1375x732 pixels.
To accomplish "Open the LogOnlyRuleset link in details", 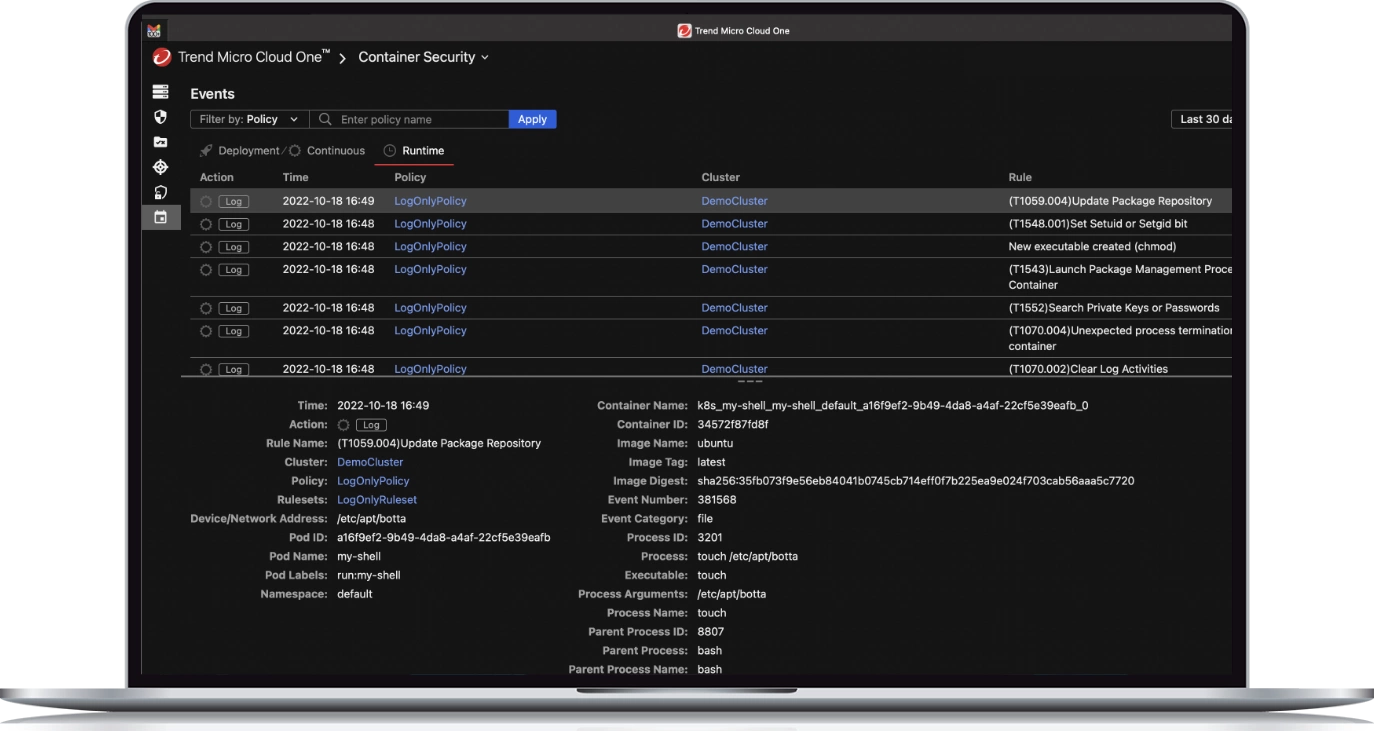I will point(377,500).
